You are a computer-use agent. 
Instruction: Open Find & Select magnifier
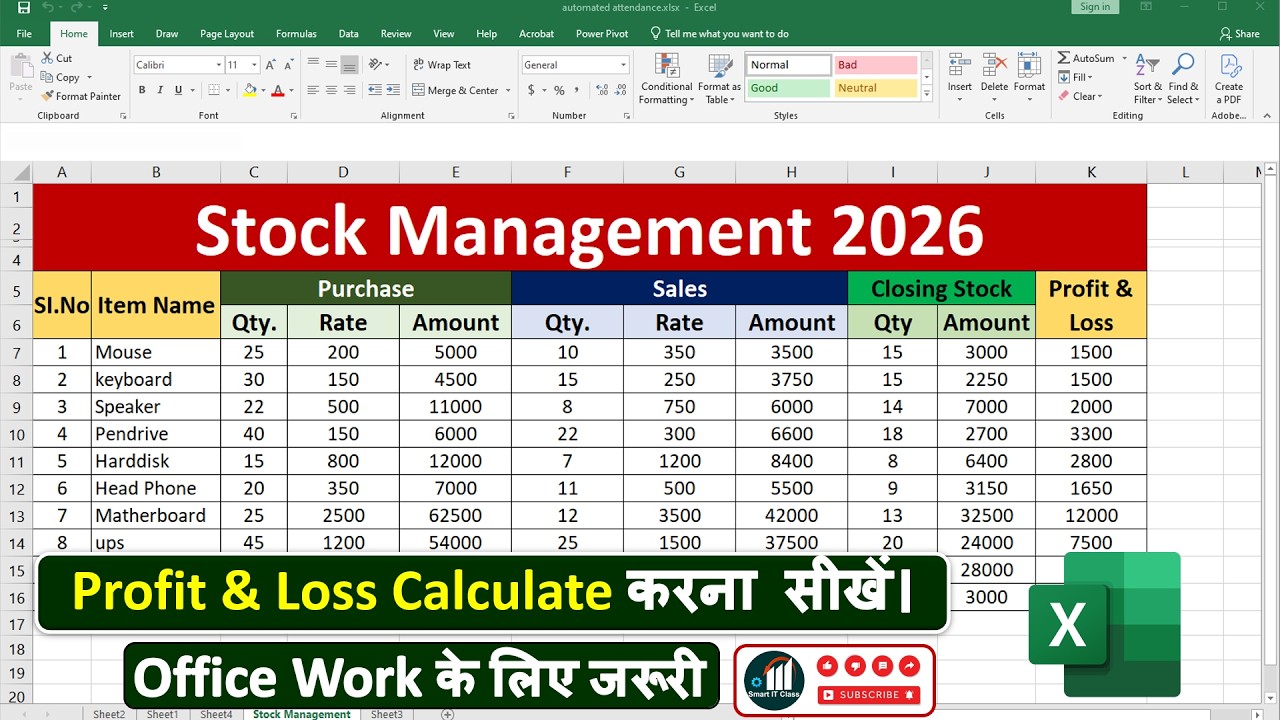point(1183,78)
